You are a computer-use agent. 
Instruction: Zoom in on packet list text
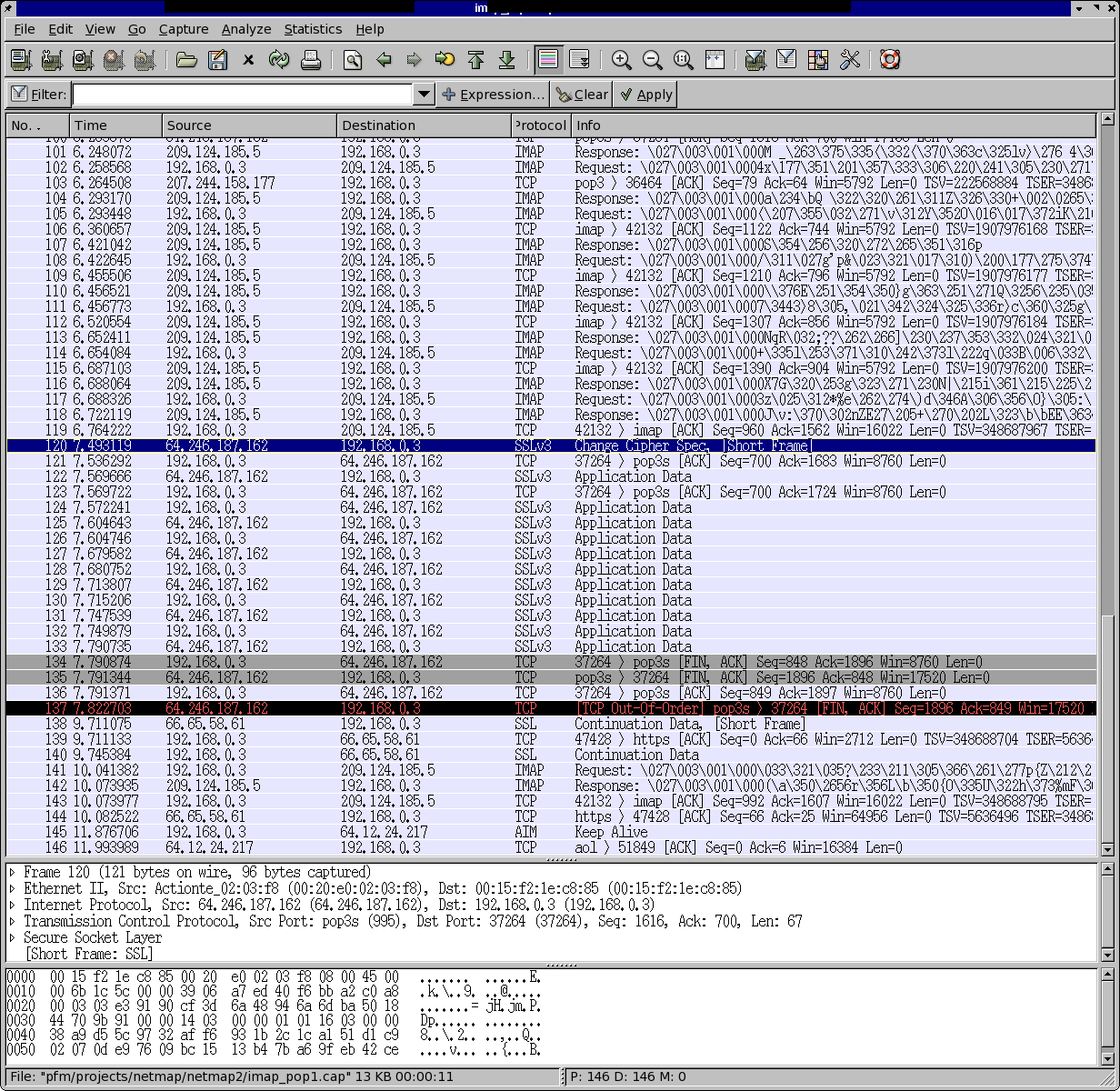click(x=622, y=61)
